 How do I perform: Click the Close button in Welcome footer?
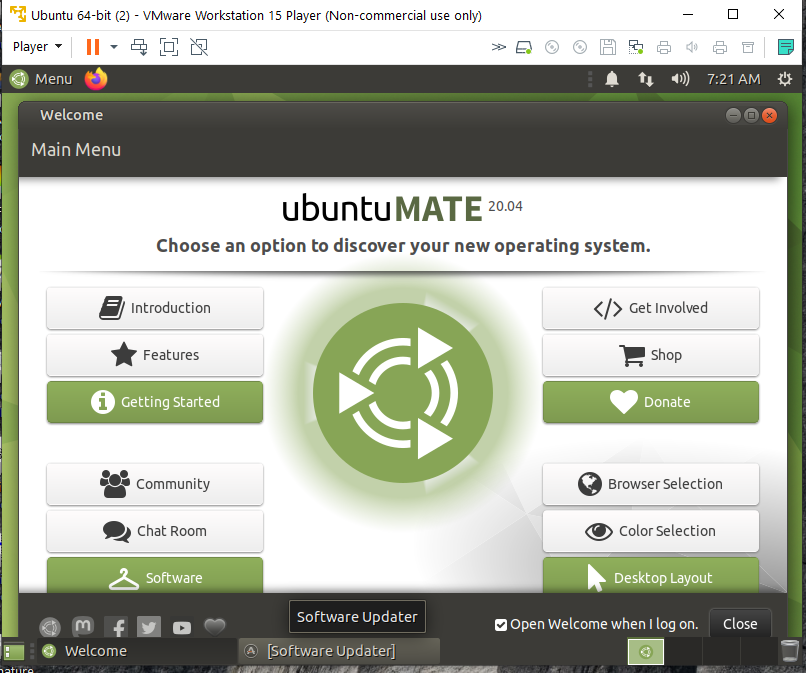pyautogui.click(x=740, y=624)
